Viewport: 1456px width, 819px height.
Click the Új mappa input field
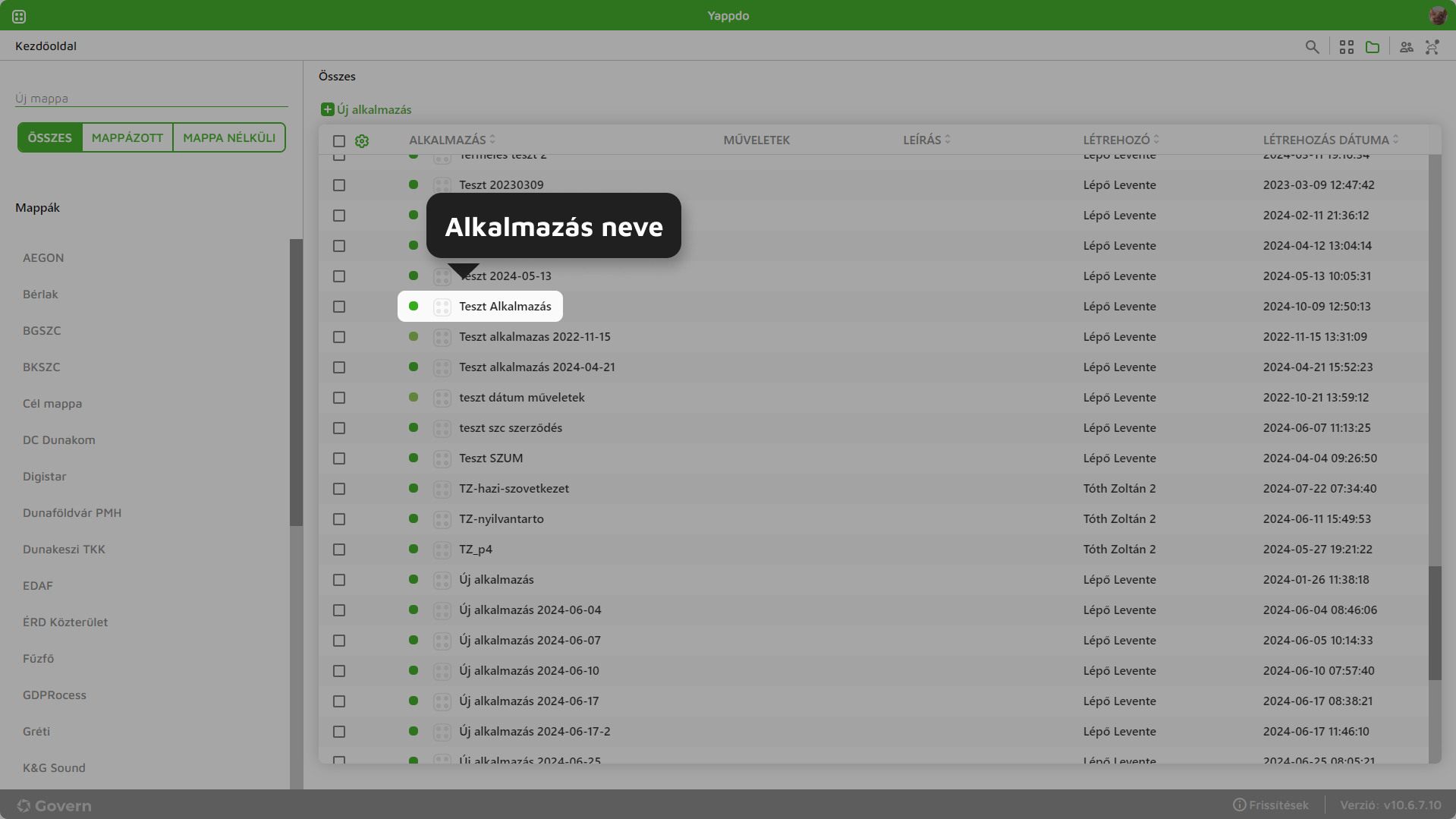pos(152,98)
